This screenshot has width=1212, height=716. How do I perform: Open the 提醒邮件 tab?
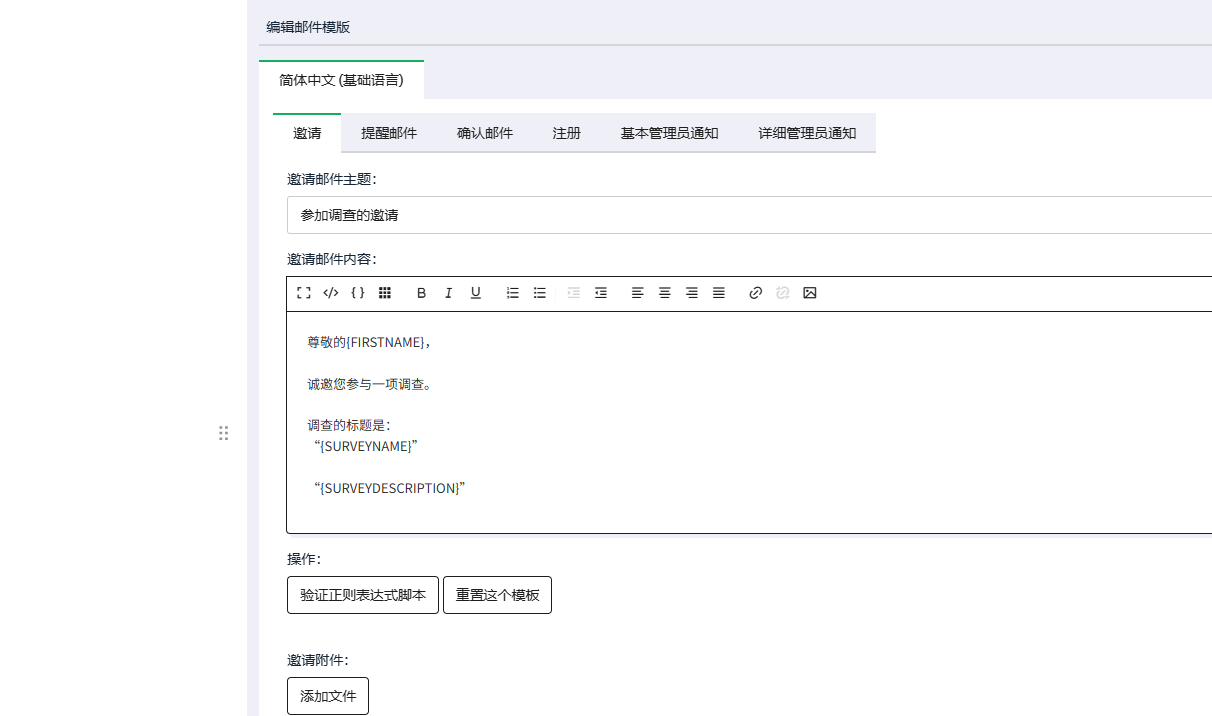(389, 133)
